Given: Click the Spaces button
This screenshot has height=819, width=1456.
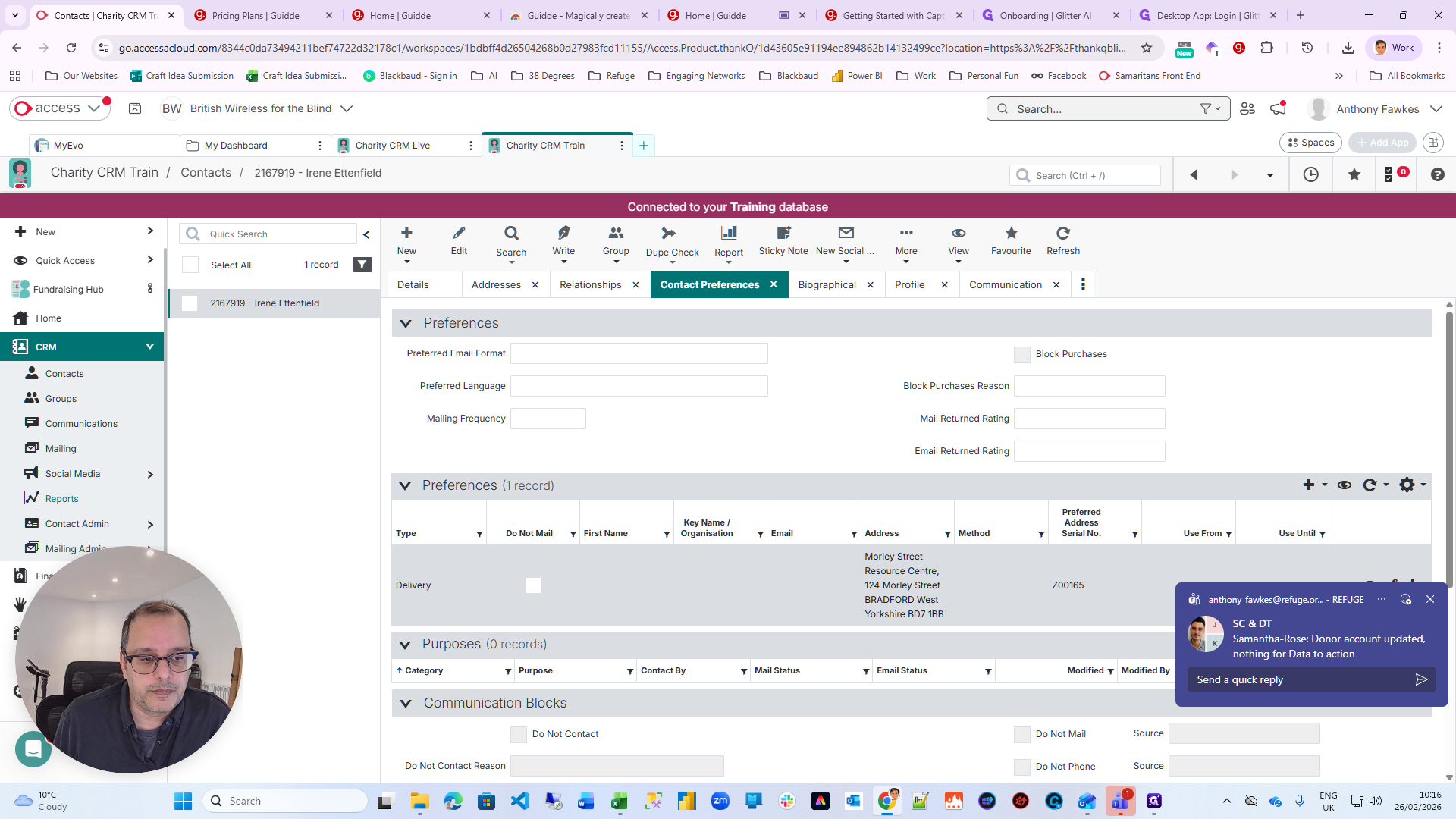Looking at the screenshot, I should 1310,143.
